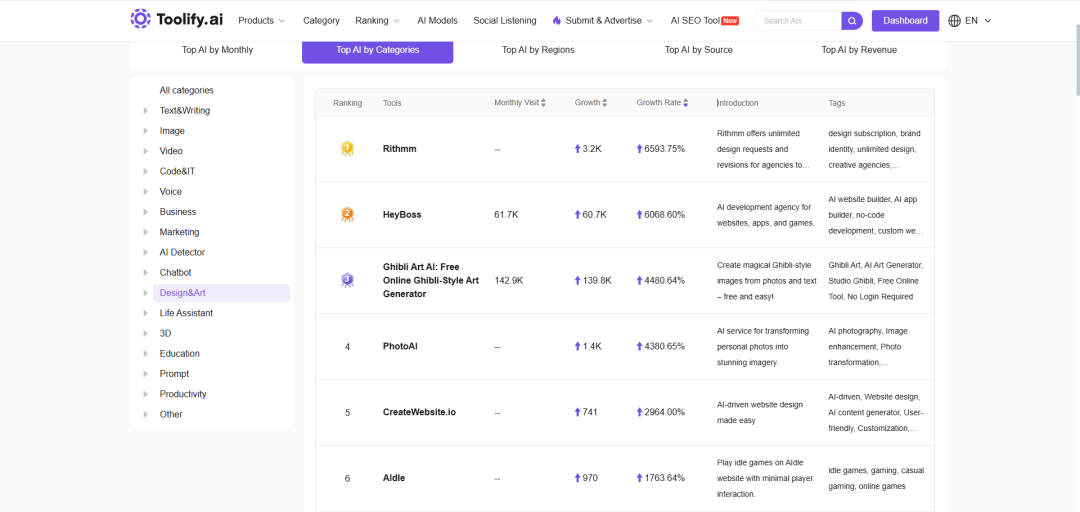This screenshot has height=512, width=1080.
Task: Open Category in the top navigation
Action: (x=321, y=21)
